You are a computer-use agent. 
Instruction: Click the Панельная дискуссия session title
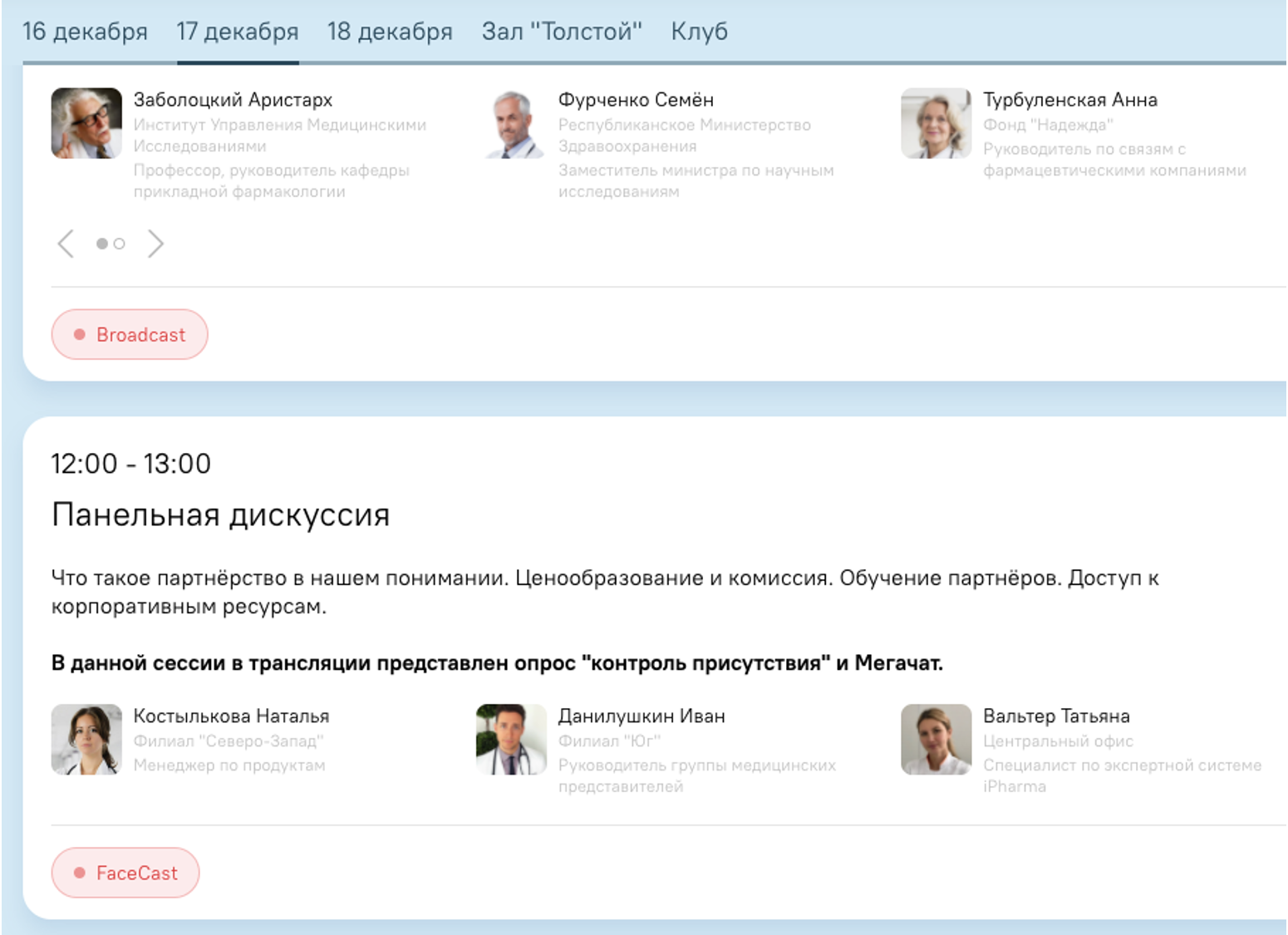pos(220,515)
